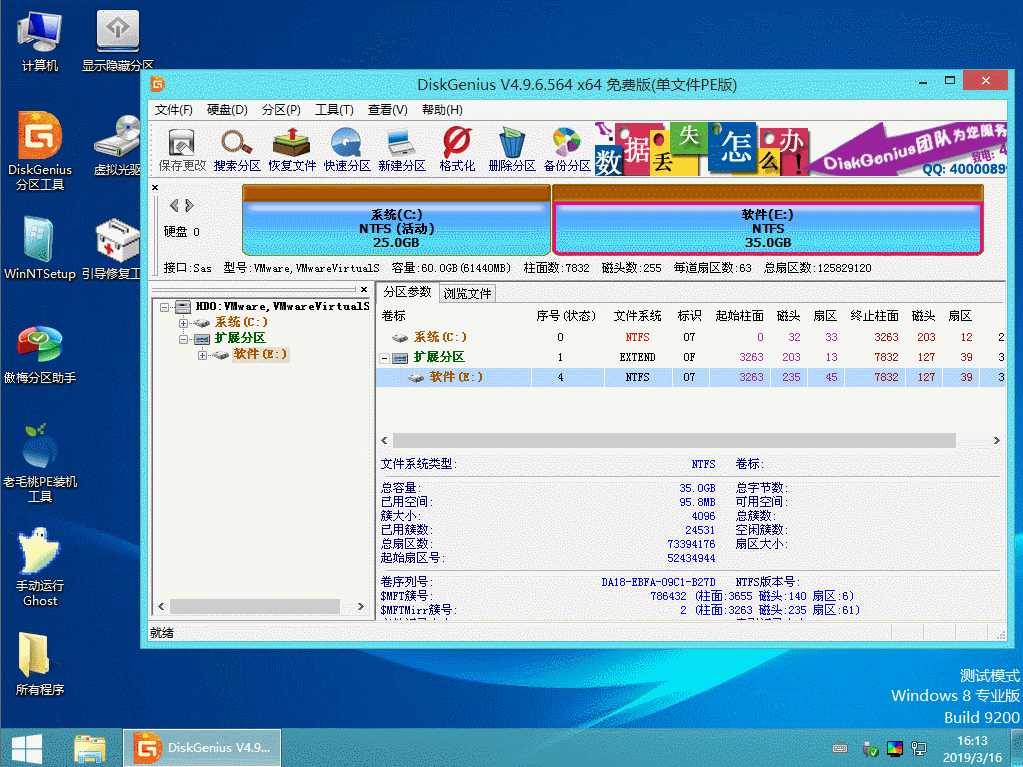This screenshot has height=767, width=1023.
Task: Open 所有程序 folder desktop icon
Action: tap(40, 664)
